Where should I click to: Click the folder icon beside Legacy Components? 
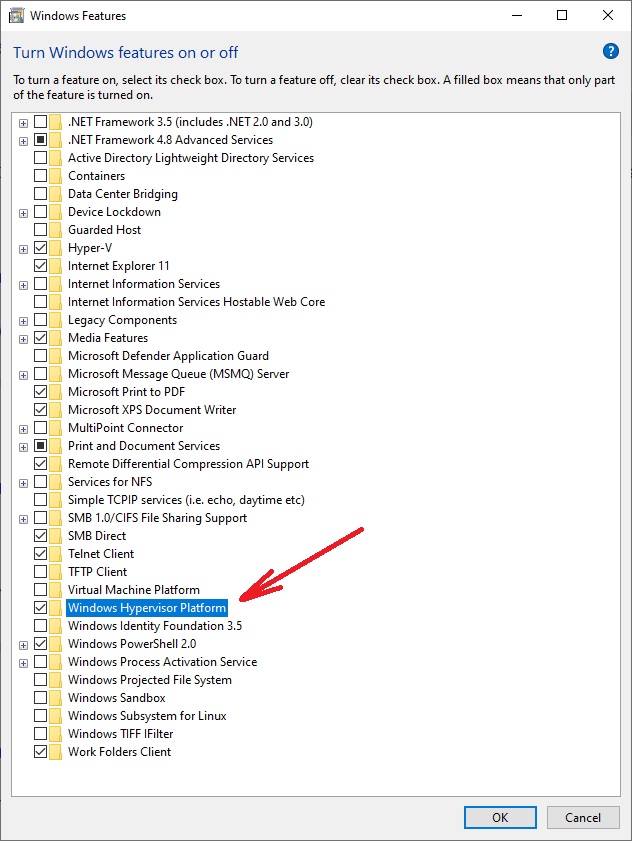55,320
